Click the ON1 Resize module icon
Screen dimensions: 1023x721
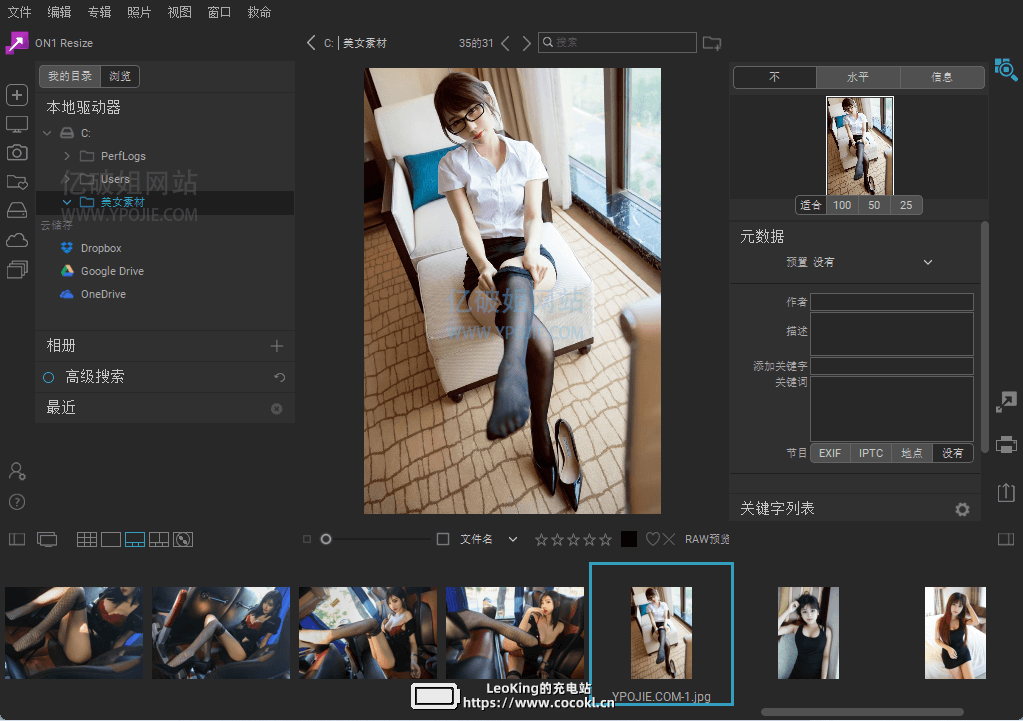click(17, 43)
